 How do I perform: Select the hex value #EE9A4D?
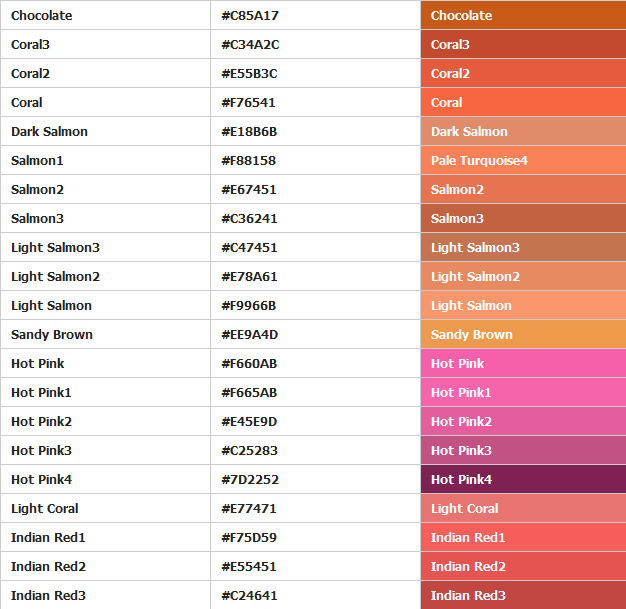coord(250,335)
